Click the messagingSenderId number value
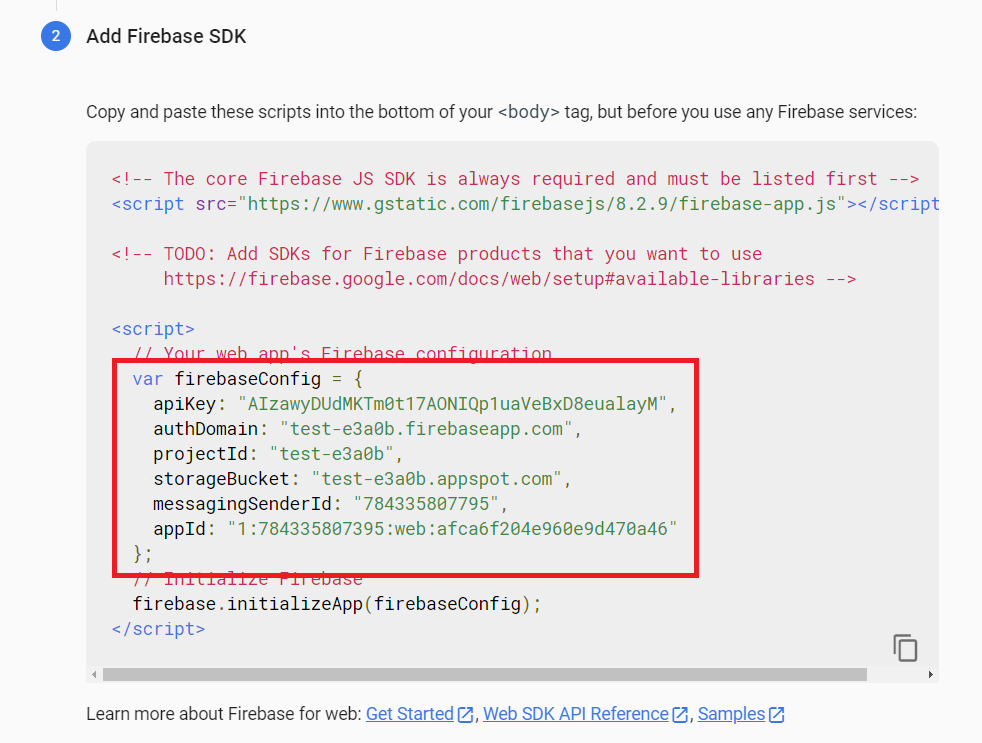The image size is (982, 743). click(x=426, y=504)
